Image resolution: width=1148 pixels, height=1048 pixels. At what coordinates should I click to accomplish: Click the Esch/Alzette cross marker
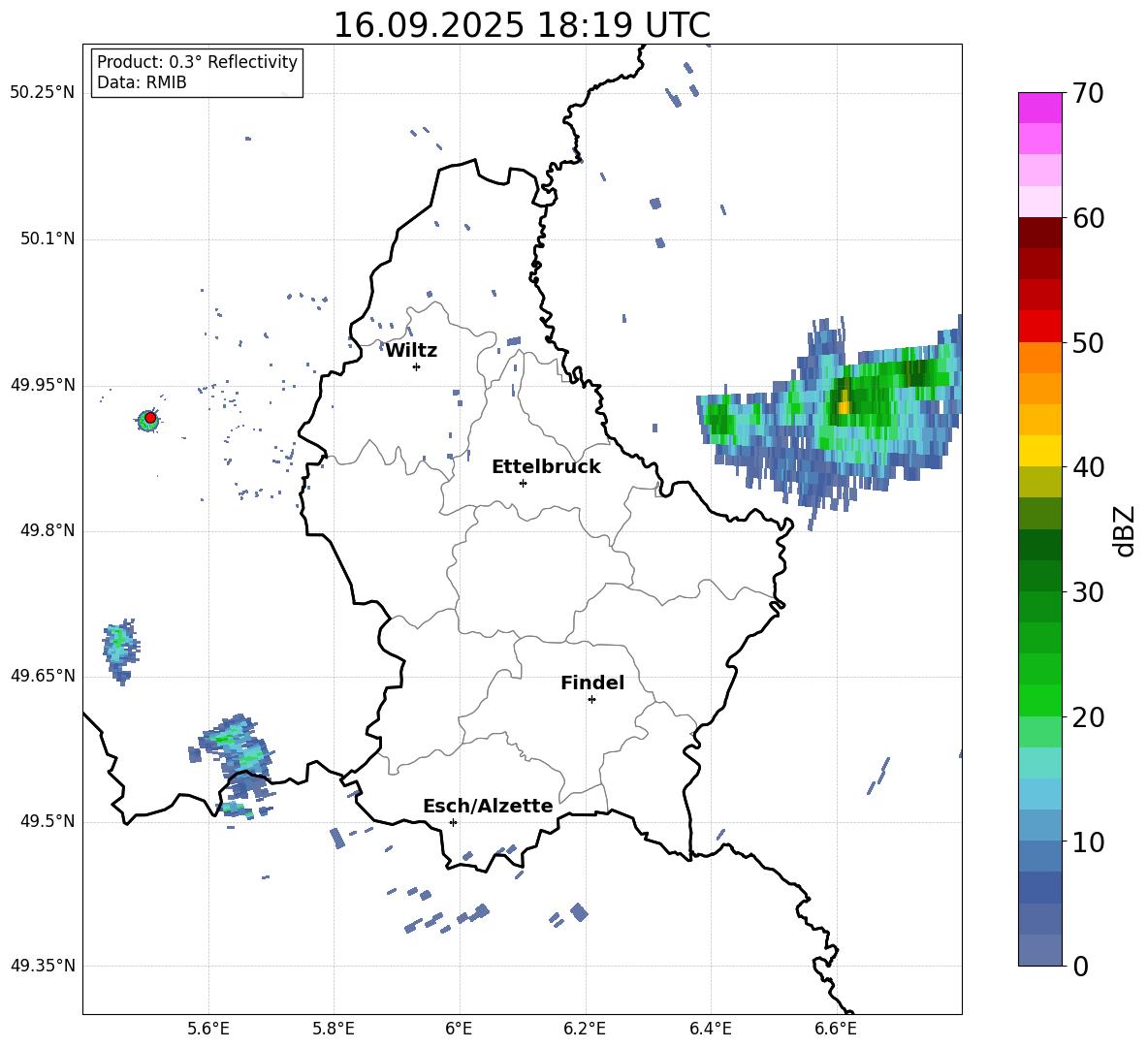point(453,822)
